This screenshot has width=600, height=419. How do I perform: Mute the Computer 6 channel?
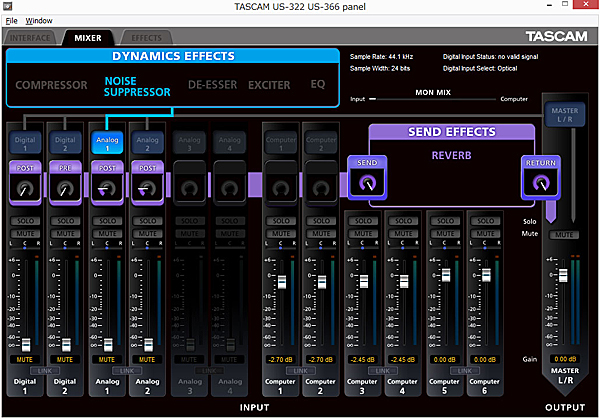tap(486, 233)
